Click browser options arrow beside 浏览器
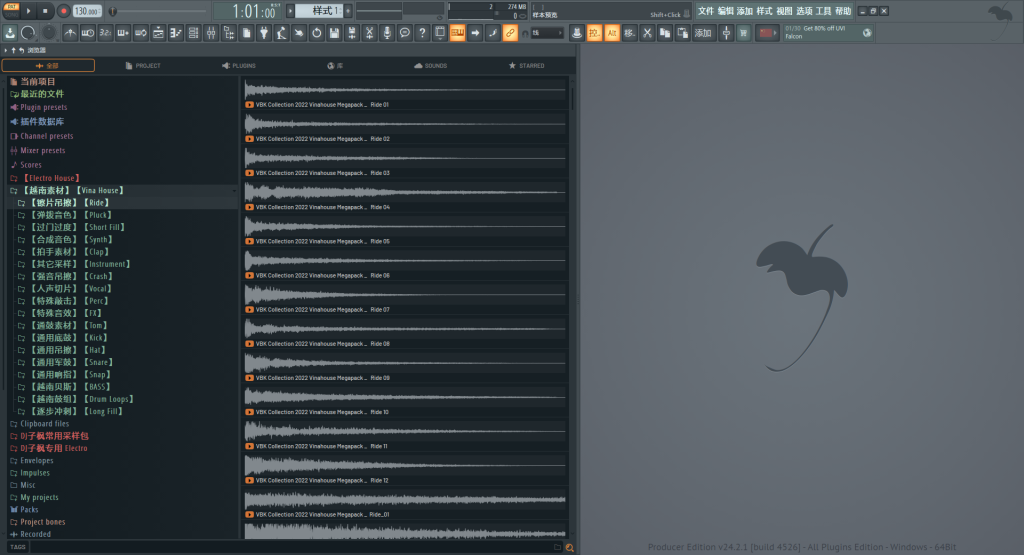The image size is (1024, 555). [6, 50]
